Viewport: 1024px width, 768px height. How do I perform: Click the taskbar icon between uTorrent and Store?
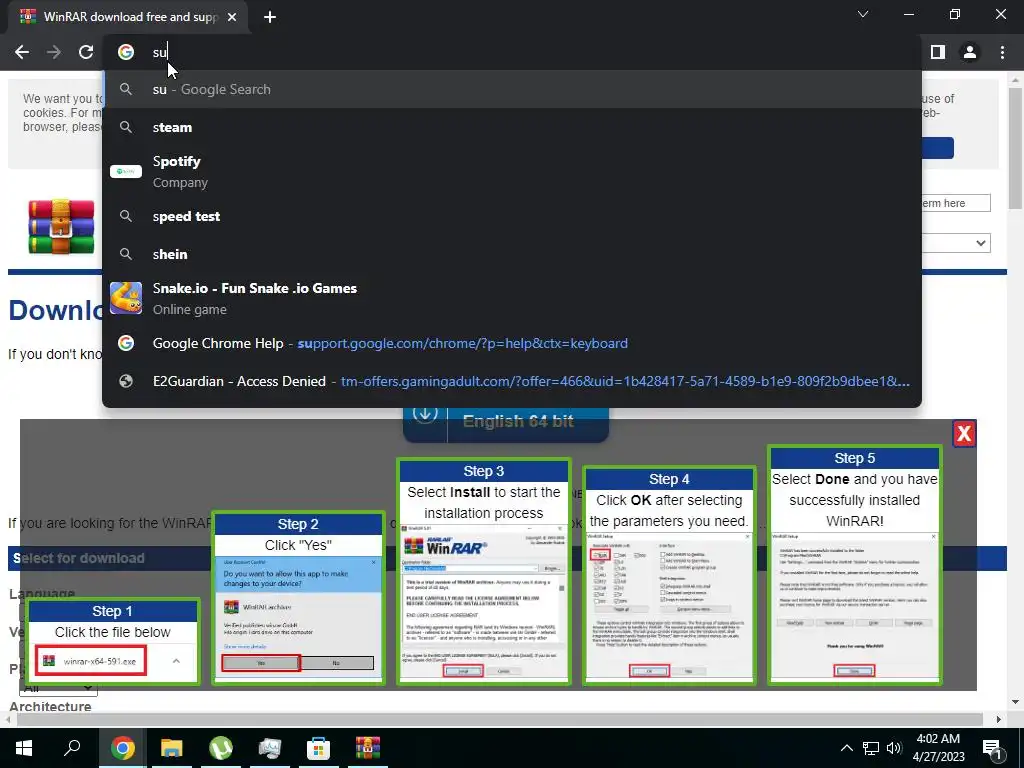tap(270, 748)
